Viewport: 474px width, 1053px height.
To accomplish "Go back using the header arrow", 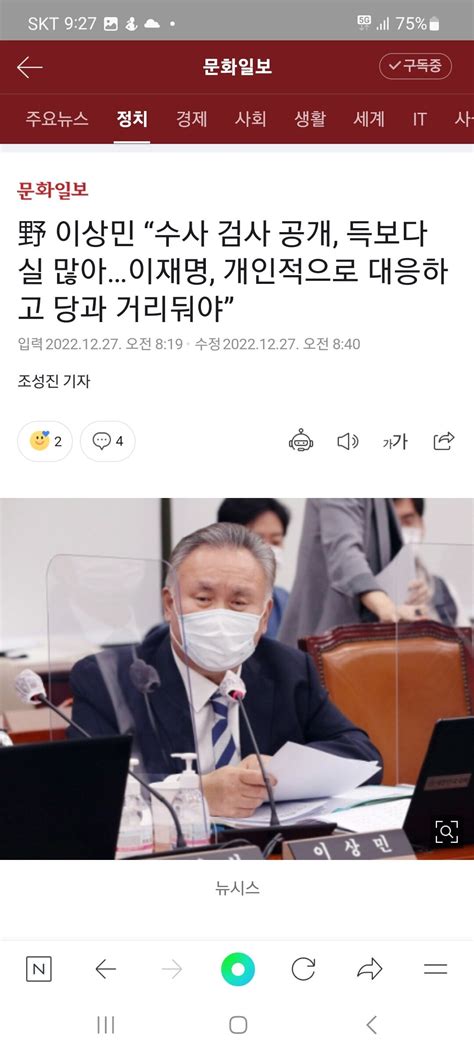I will point(30,67).
